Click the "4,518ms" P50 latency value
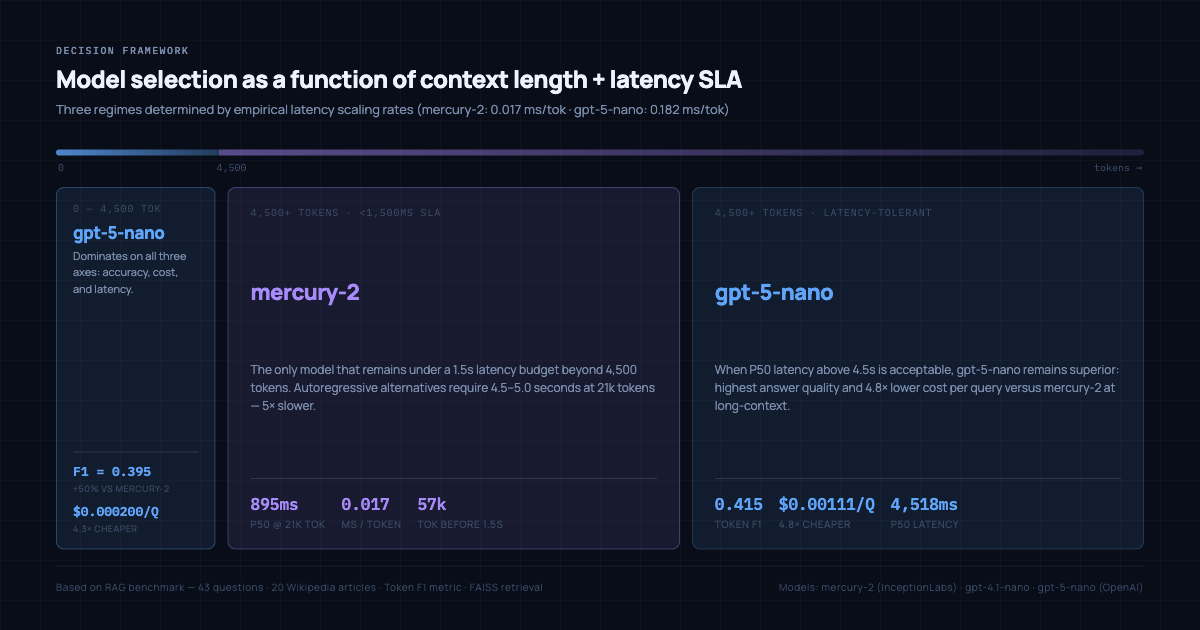 coord(923,505)
